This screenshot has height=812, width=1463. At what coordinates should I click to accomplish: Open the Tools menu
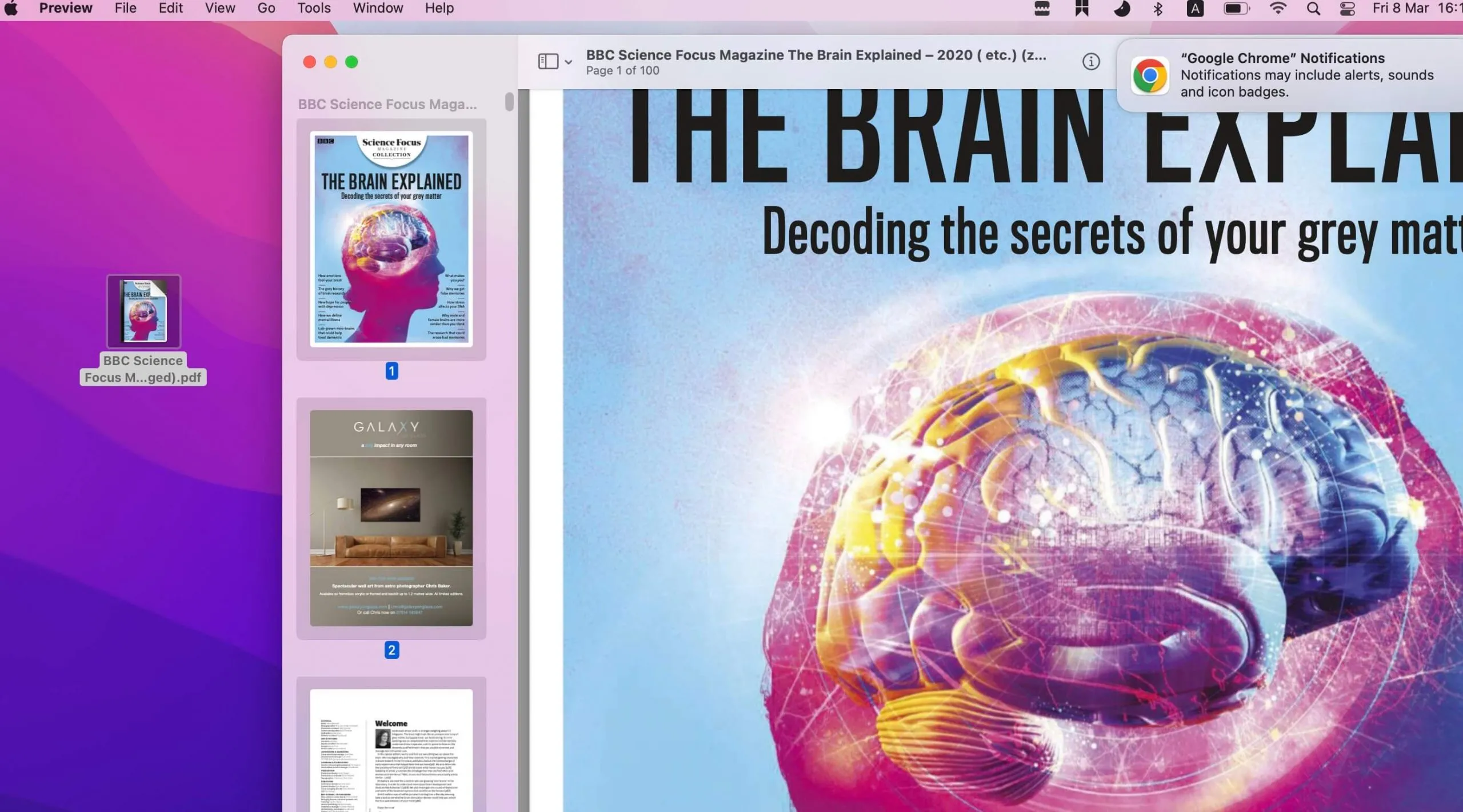click(x=314, y=9)
